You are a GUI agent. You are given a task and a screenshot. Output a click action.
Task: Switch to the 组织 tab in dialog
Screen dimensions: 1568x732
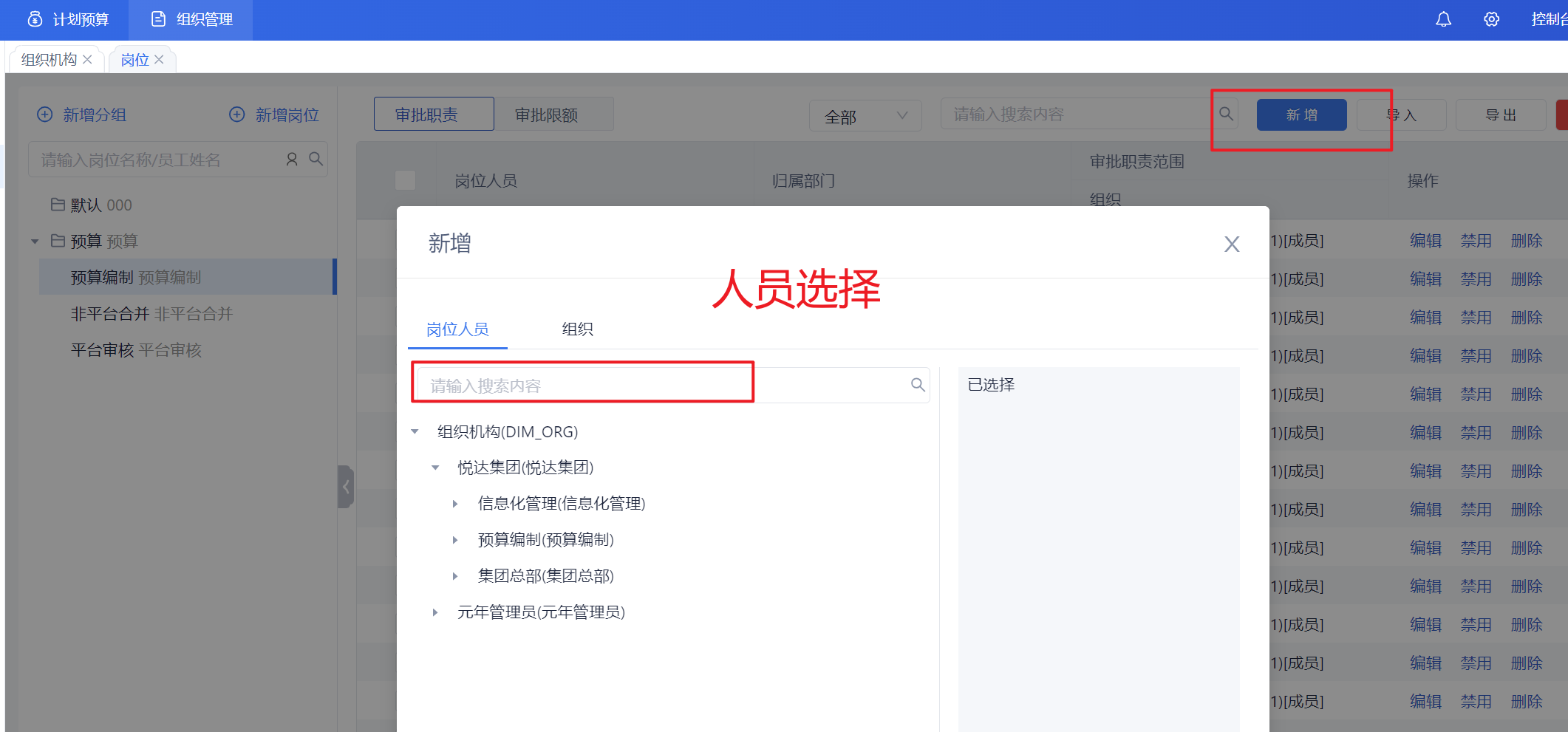point(577,329)
